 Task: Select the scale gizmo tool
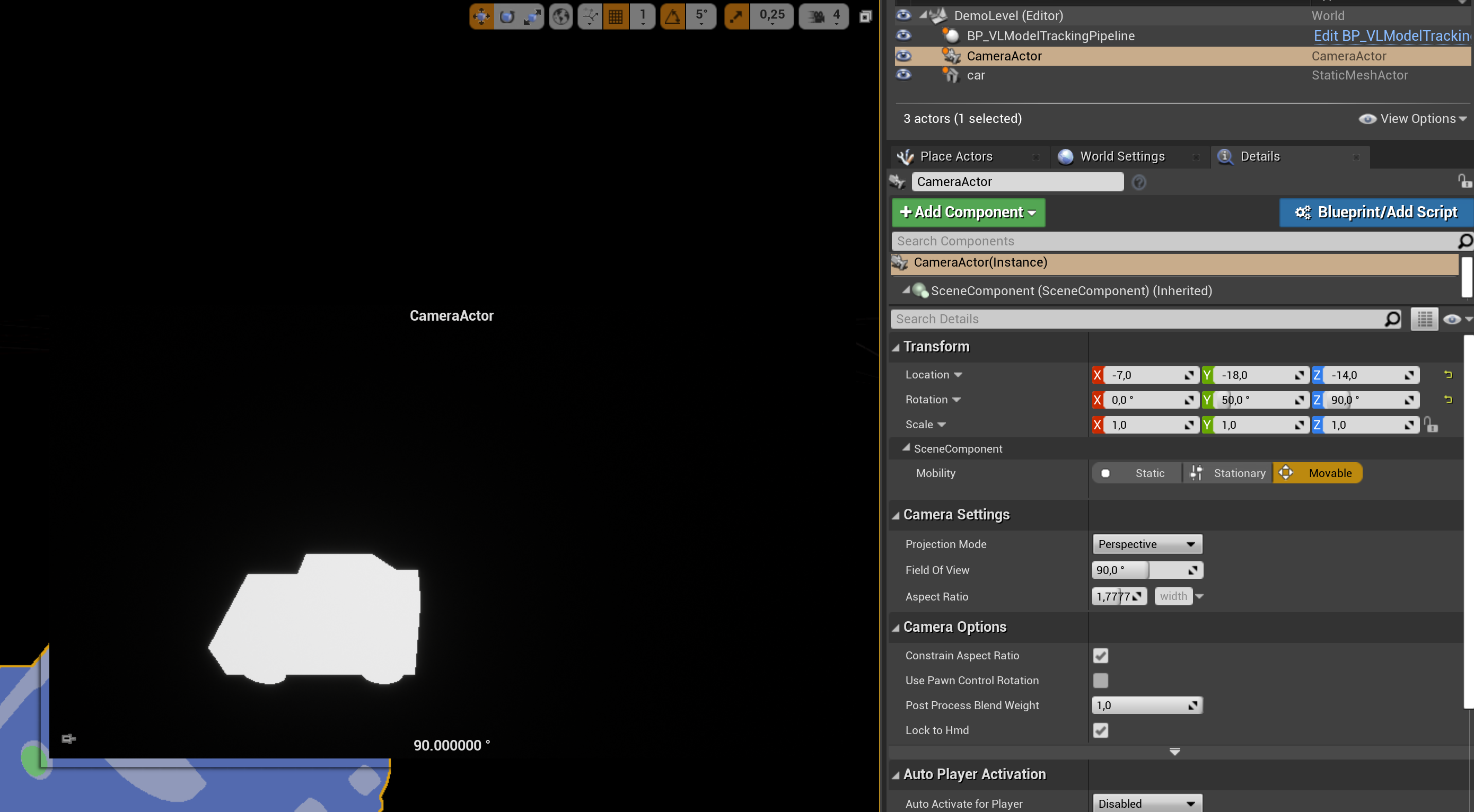pyautogui.click(x=532, y=16)
